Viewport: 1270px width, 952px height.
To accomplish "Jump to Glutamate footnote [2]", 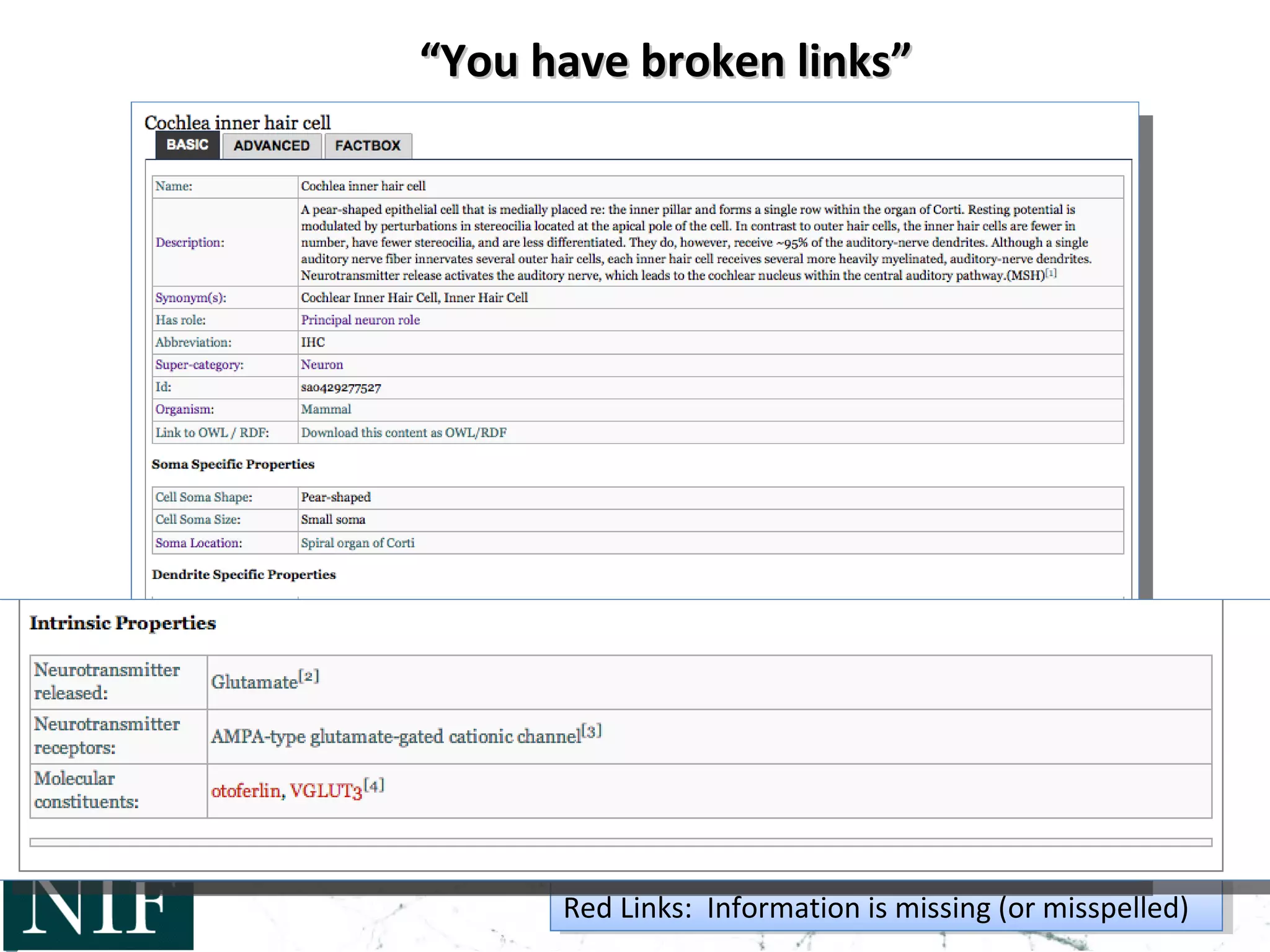I will [x=309, y=676].
